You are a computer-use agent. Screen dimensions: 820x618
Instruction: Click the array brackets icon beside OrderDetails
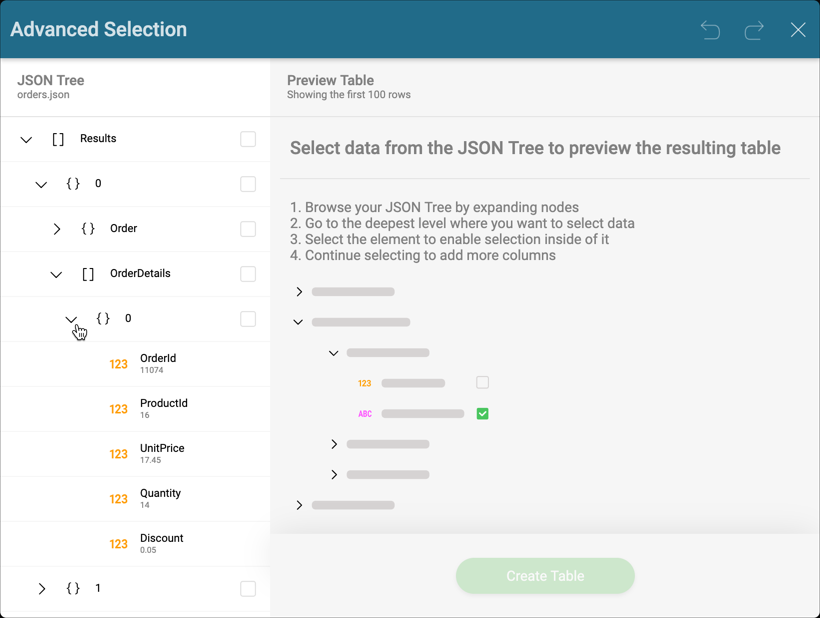pyautogui.click(x=88, y=274)
